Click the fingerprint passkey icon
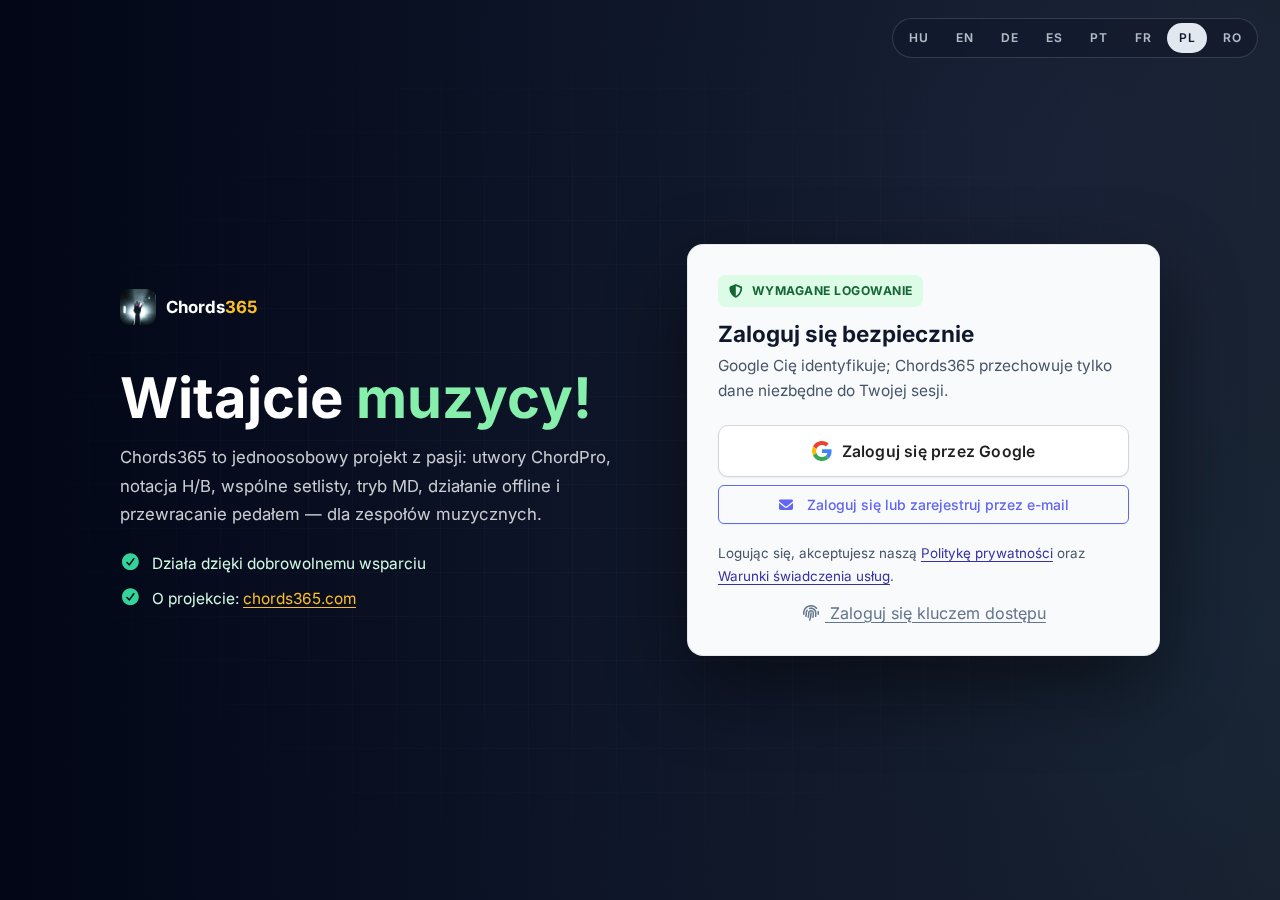The height and width of the screenshot is (900, 1280). tap(811, 612)
